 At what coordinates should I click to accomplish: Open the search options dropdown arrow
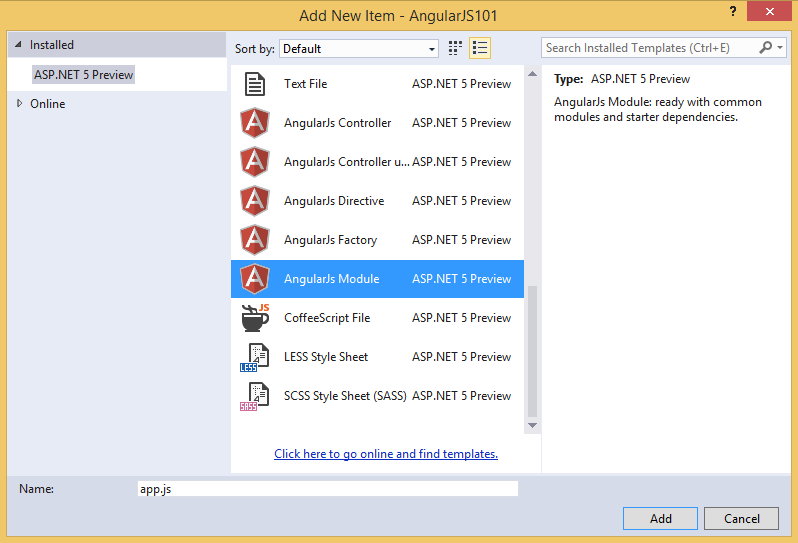click(x=780, y=48)
